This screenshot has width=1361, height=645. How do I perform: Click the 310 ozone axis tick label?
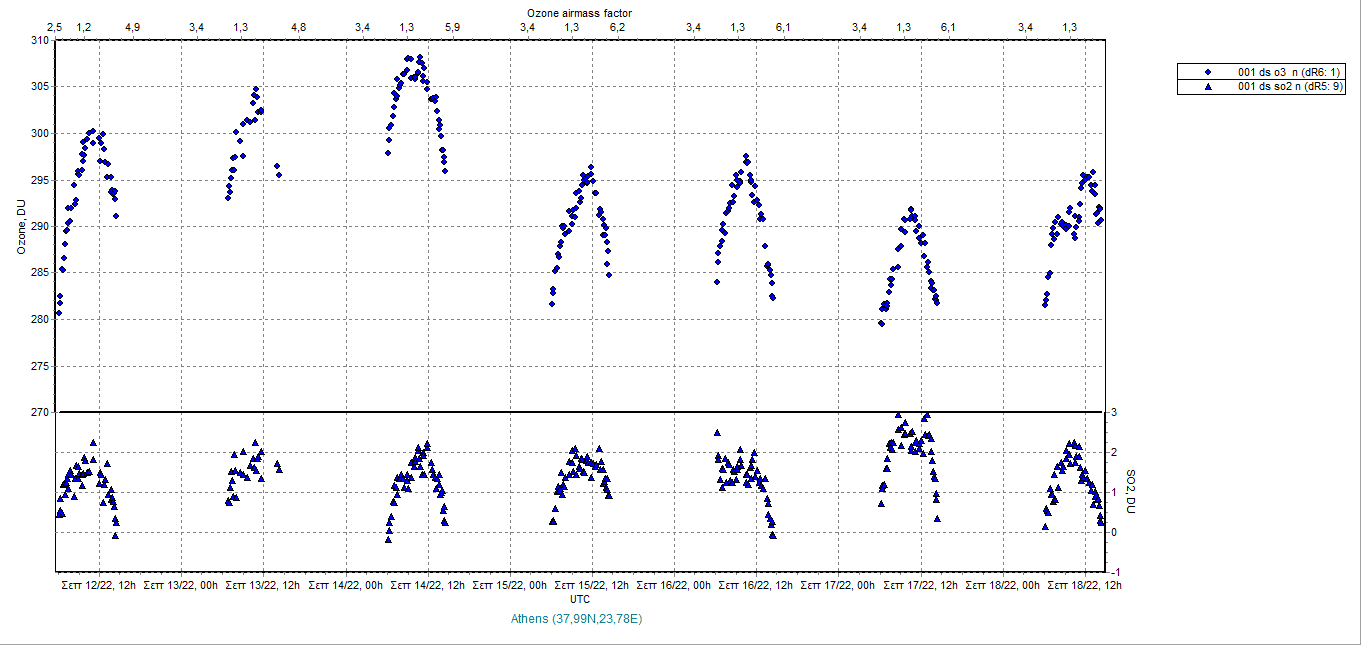(38, 40)
